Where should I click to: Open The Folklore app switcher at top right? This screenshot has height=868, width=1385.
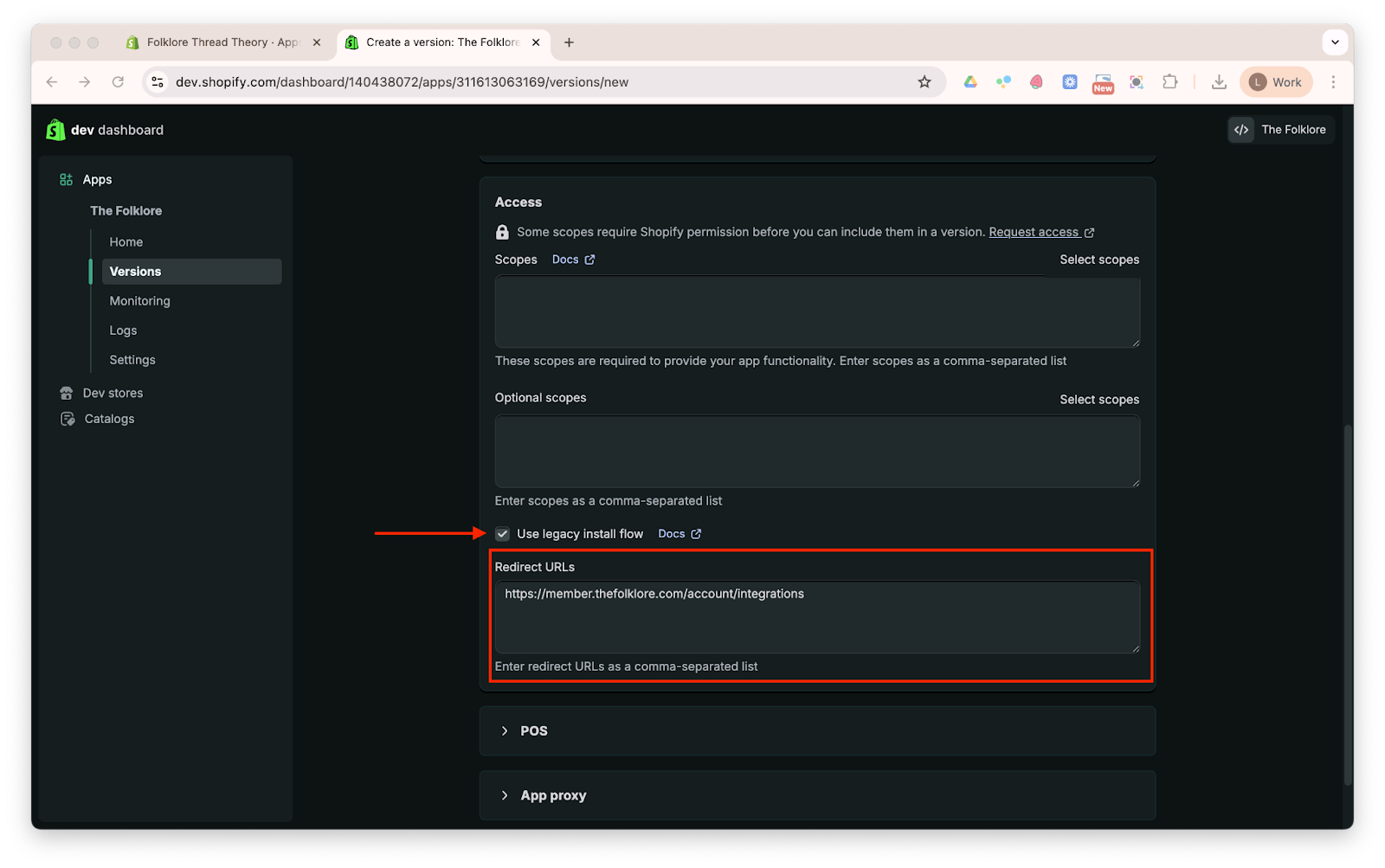(x=1280, y=130)
